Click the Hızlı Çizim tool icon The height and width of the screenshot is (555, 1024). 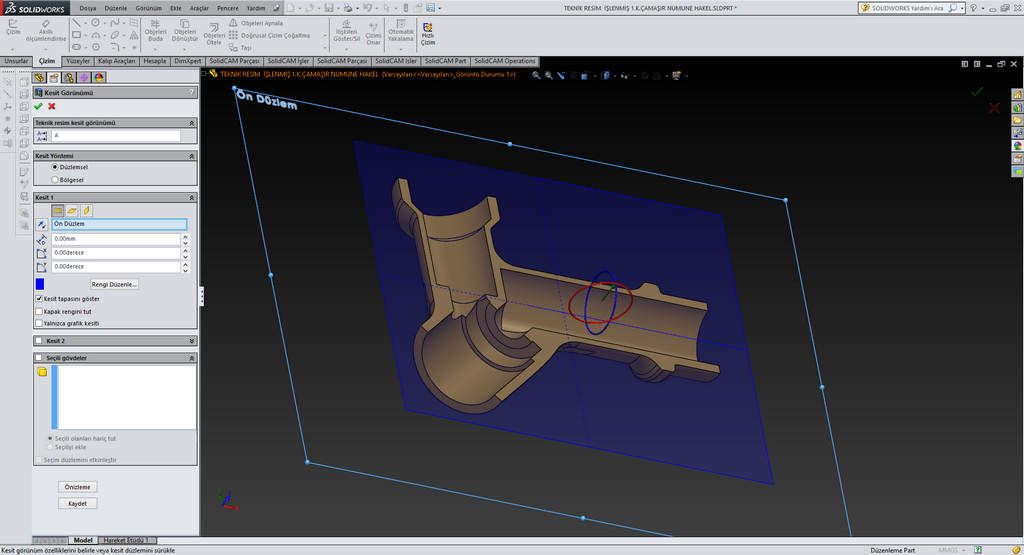(427, 29)
